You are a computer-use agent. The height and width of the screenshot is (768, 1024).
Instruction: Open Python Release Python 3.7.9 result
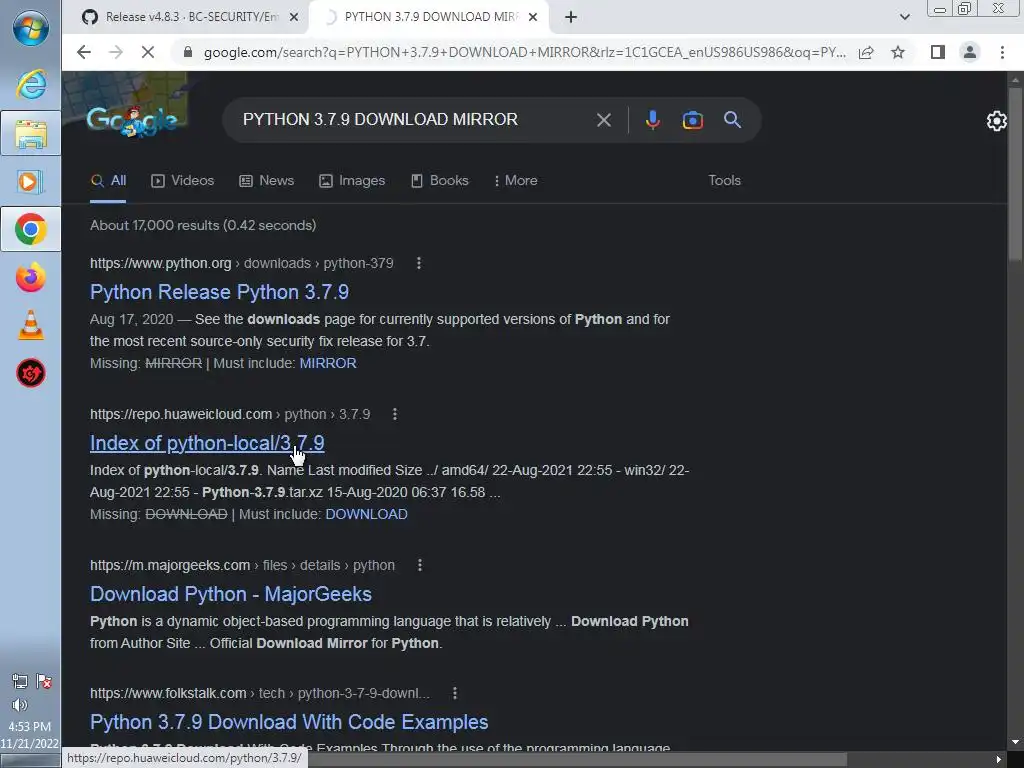219,292
